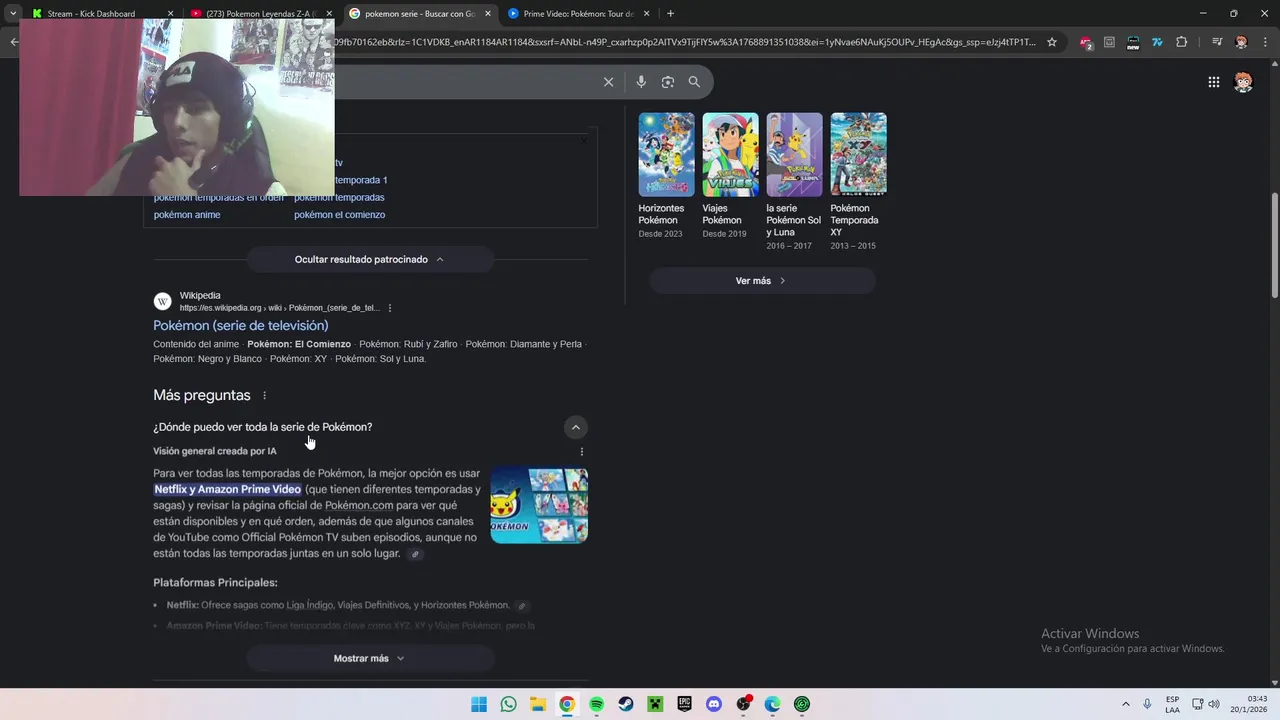Open the la serie Pokémon Sol y Luna card
Viewport: 1280px width, 720px height.
(794, 181)
